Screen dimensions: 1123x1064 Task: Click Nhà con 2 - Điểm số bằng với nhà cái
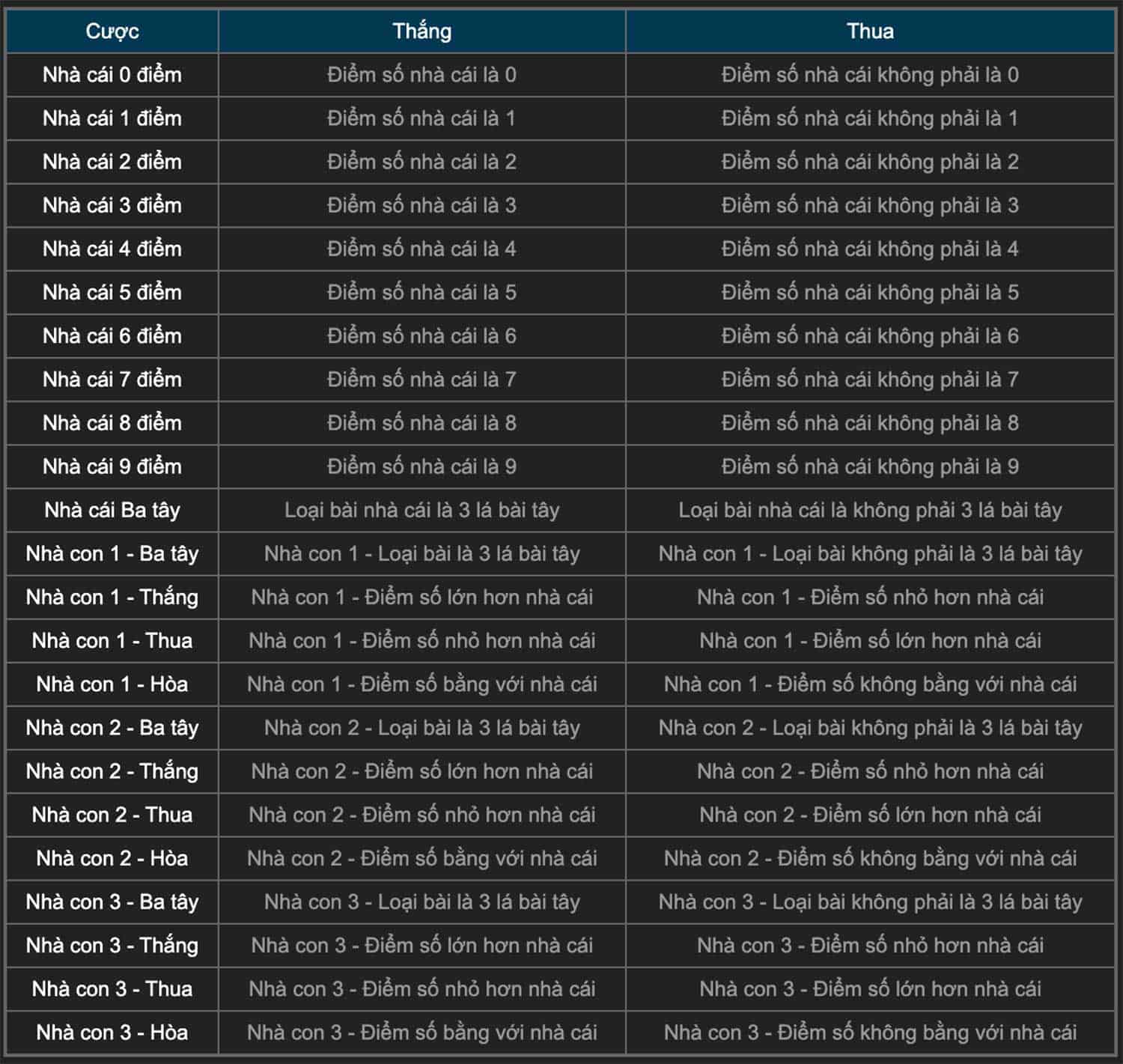click(421, 858)
